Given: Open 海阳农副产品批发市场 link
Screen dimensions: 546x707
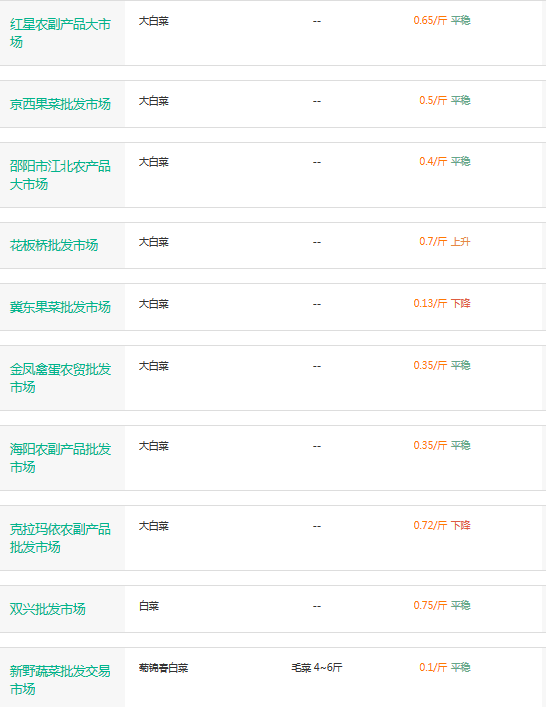Looking at the screenshot, I should [x=60, y=458].
